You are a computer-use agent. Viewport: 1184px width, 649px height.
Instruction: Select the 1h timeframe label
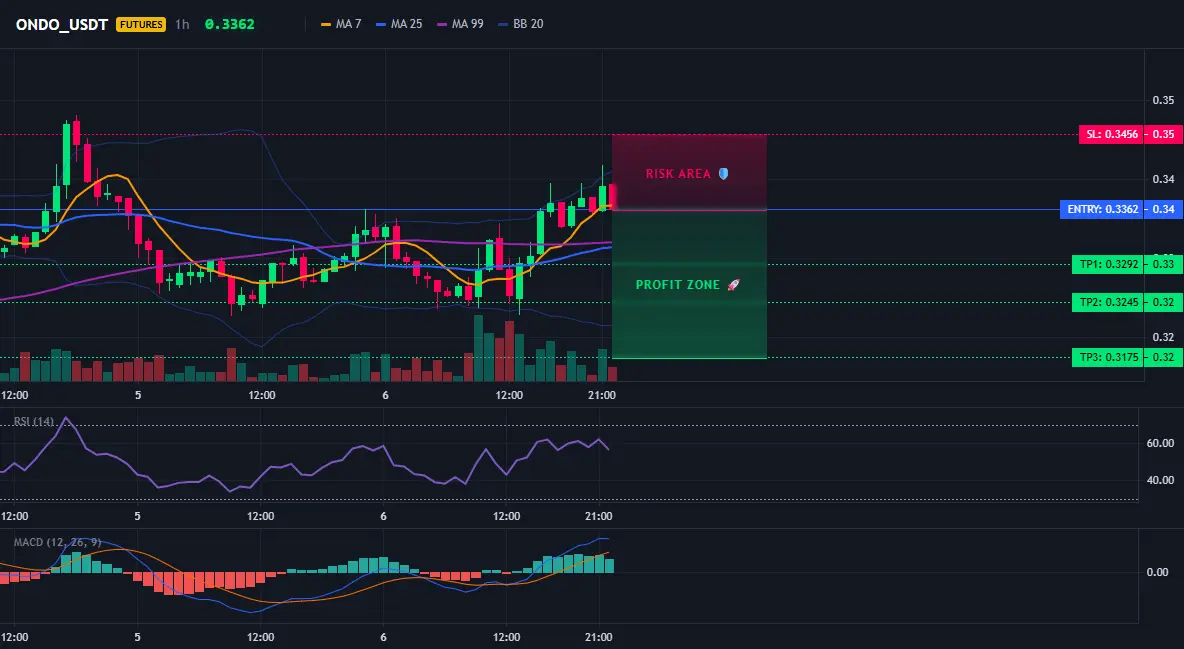point(182,24)
